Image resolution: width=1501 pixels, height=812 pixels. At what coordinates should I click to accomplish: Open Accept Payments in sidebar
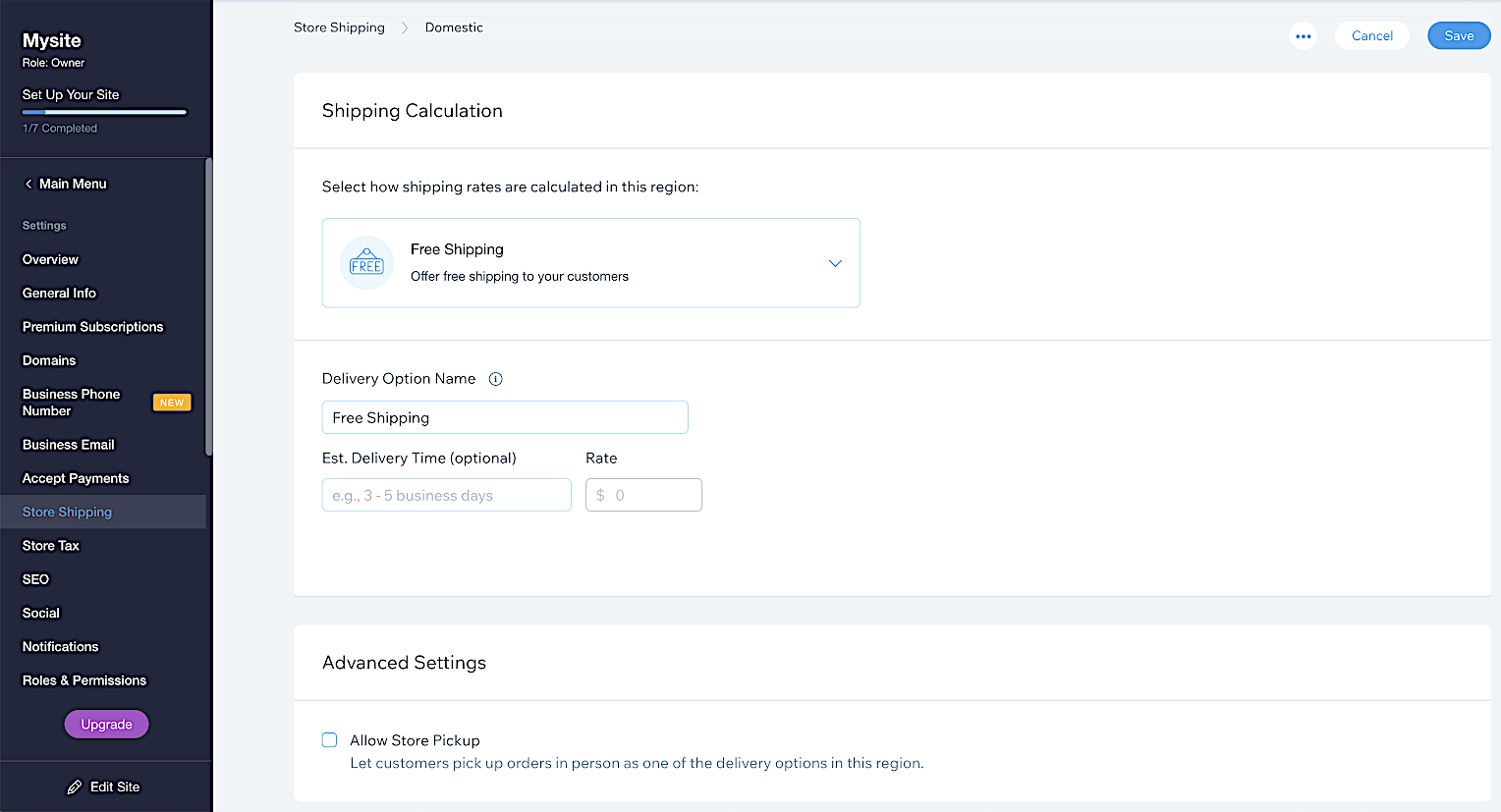coord(76,478)
